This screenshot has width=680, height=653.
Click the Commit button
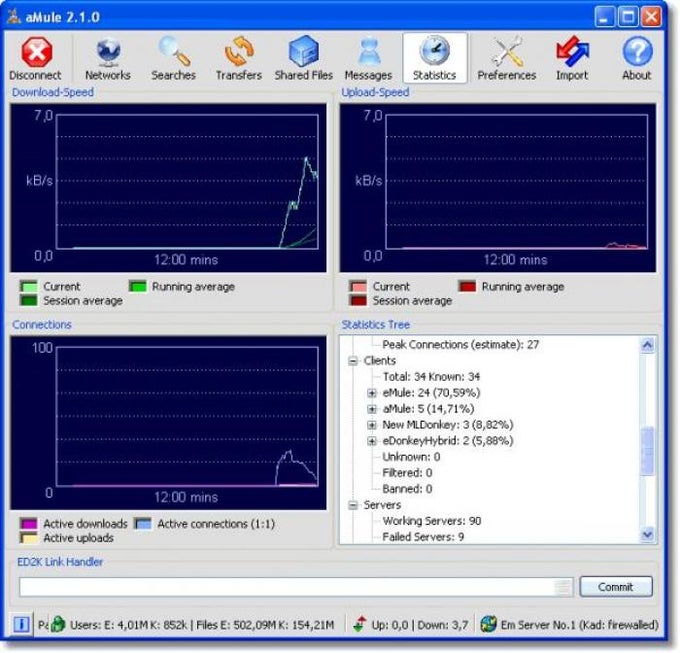(x=616, y=587)
